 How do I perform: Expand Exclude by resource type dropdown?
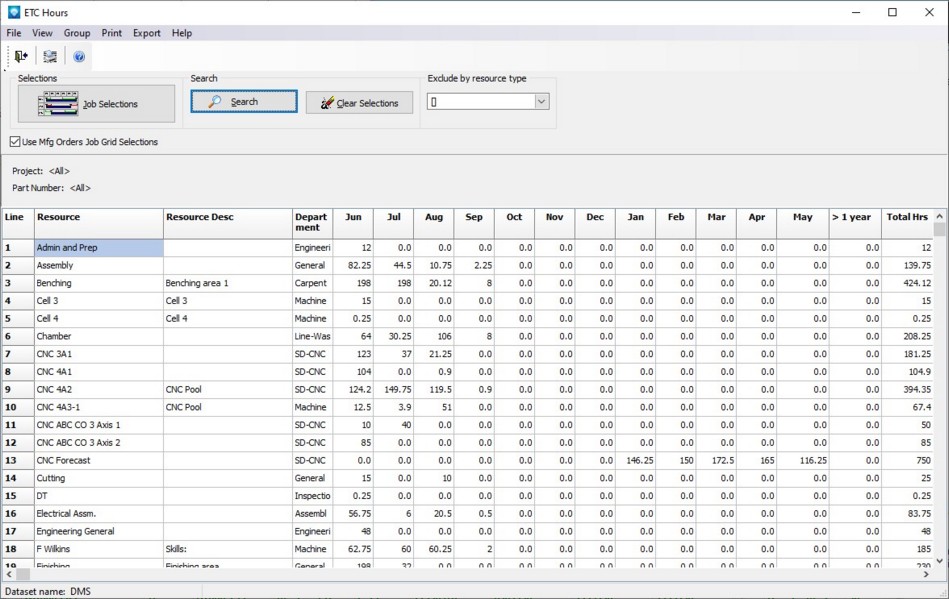[541, 102]
